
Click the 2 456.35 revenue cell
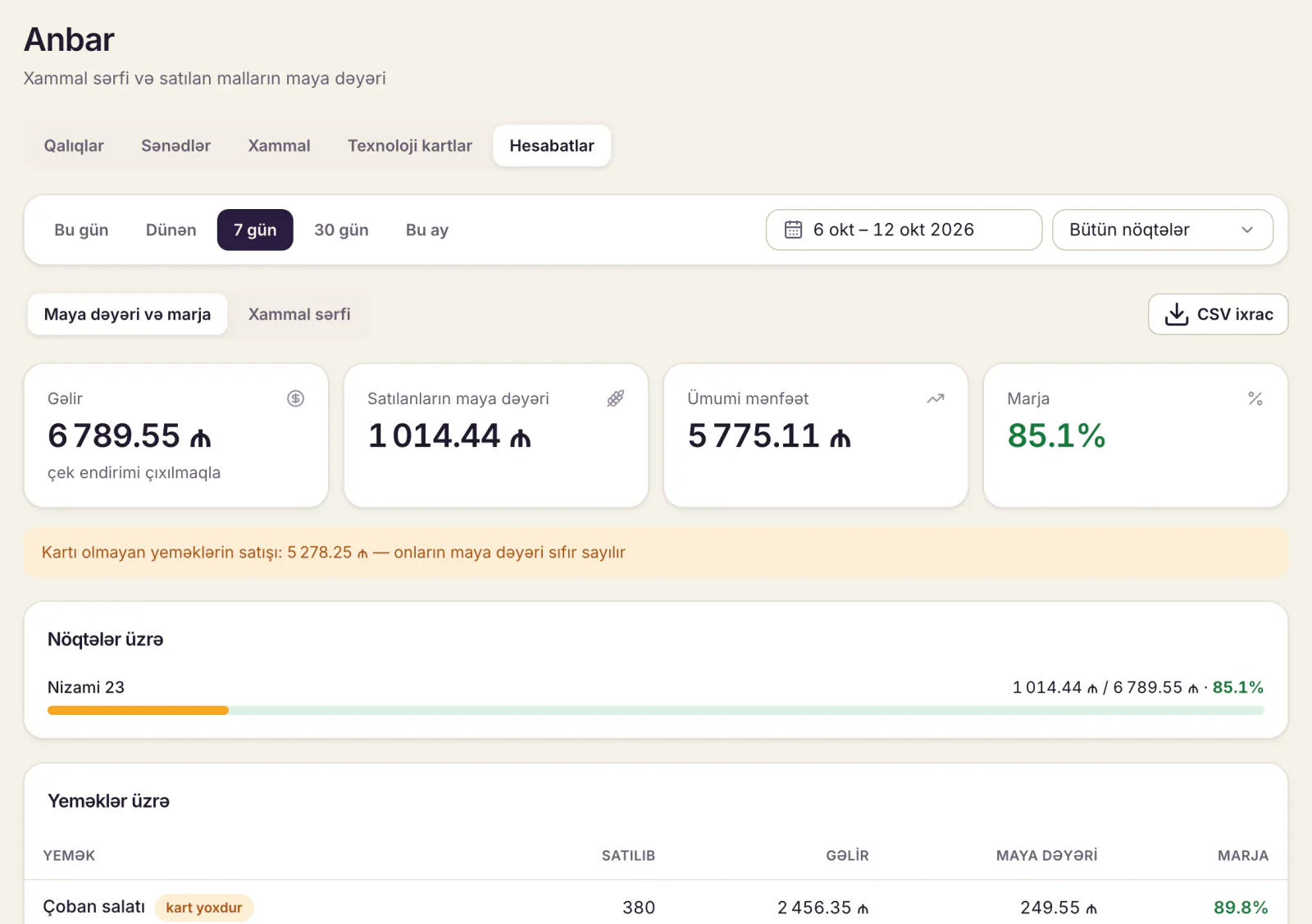point(822,908)
